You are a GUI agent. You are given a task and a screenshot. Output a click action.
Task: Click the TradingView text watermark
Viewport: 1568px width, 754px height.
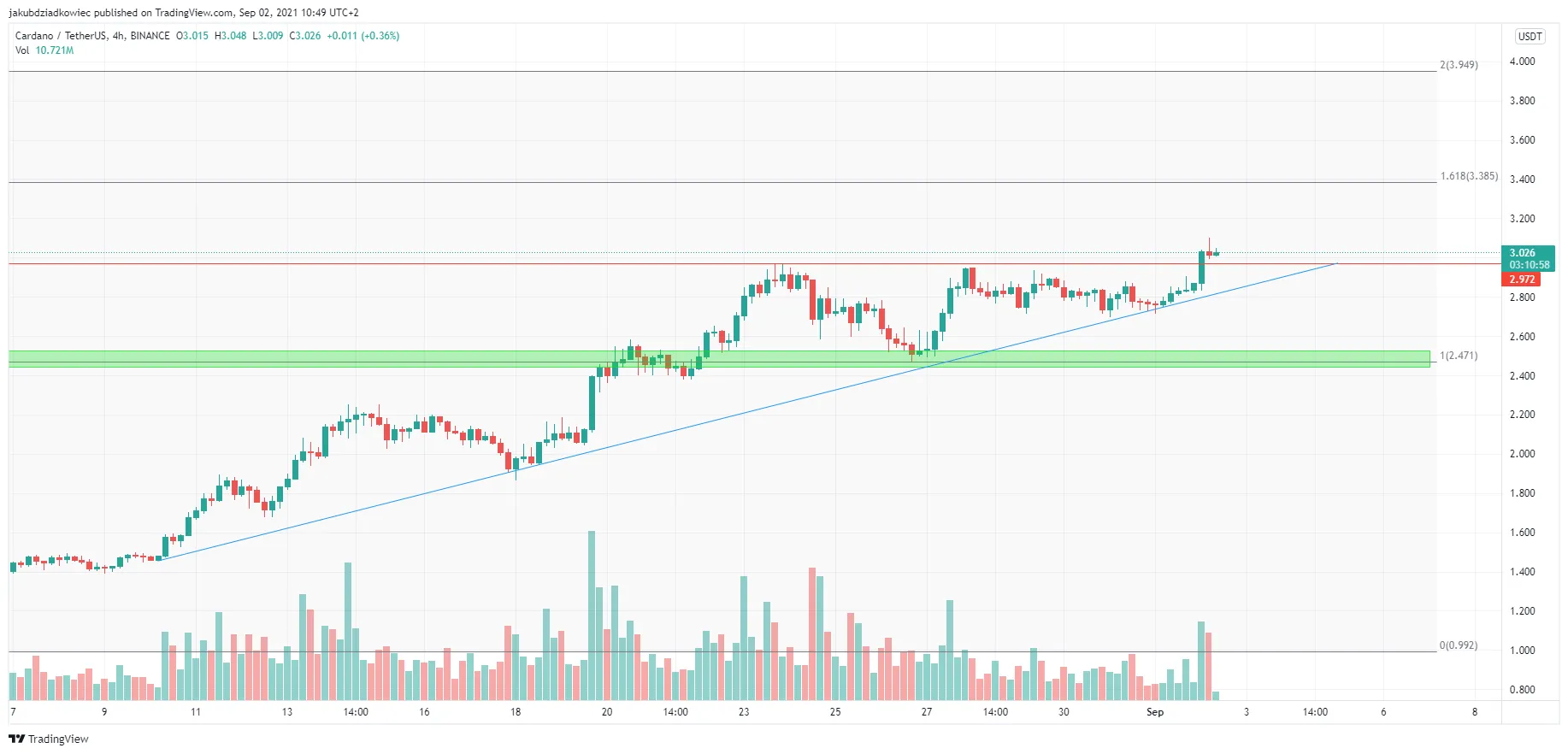(x=58, y=739)
